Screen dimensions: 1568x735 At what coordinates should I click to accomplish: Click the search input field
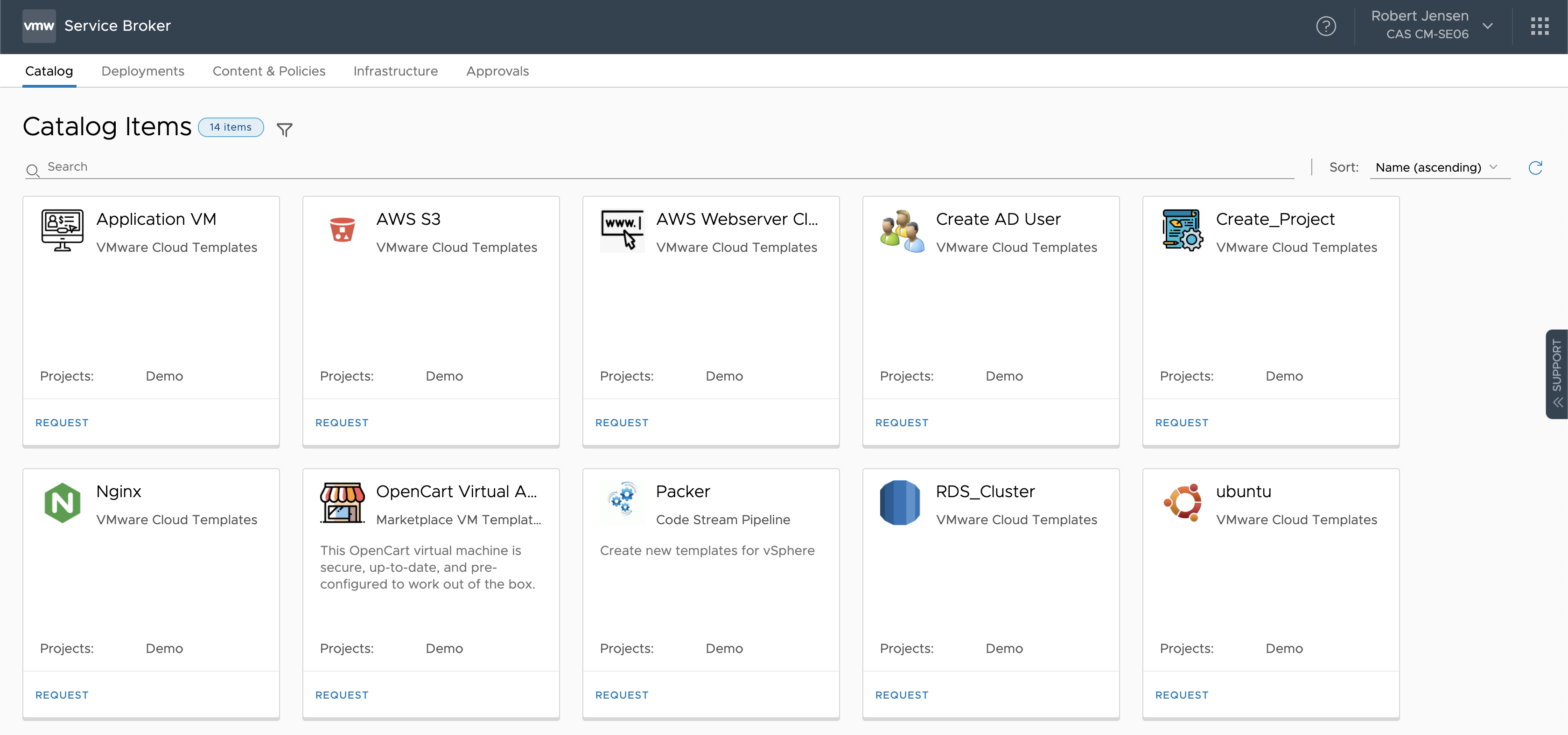click(660, 166)
